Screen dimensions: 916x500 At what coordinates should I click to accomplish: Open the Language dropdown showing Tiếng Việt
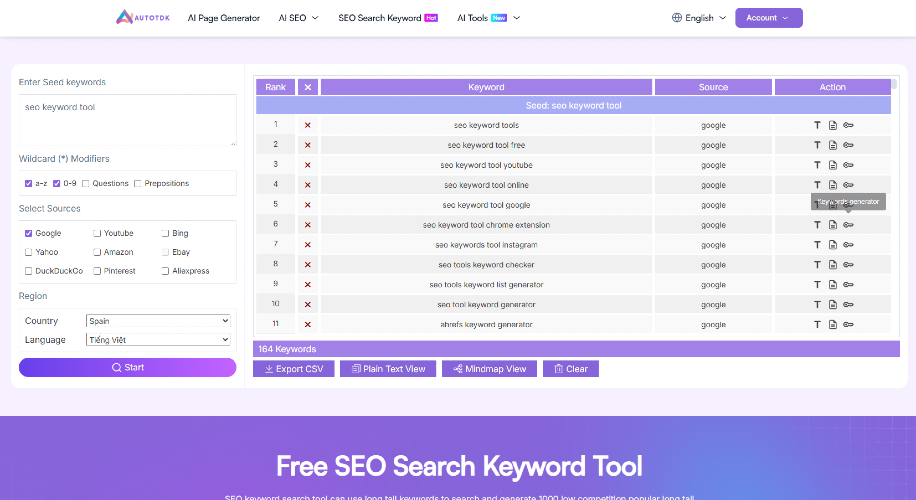[158, 339]
